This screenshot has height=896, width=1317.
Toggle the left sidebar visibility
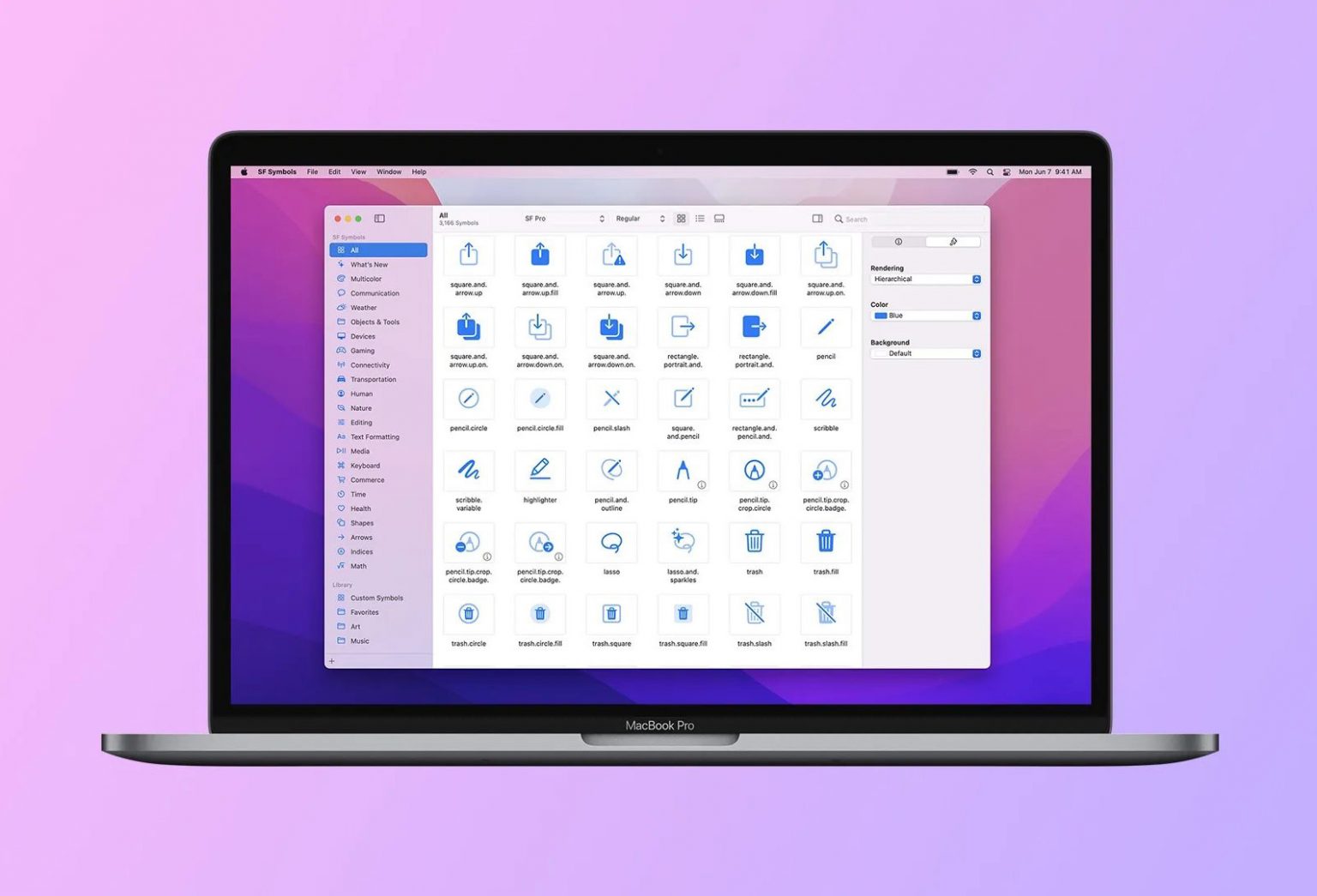click(x=380, y=219)
